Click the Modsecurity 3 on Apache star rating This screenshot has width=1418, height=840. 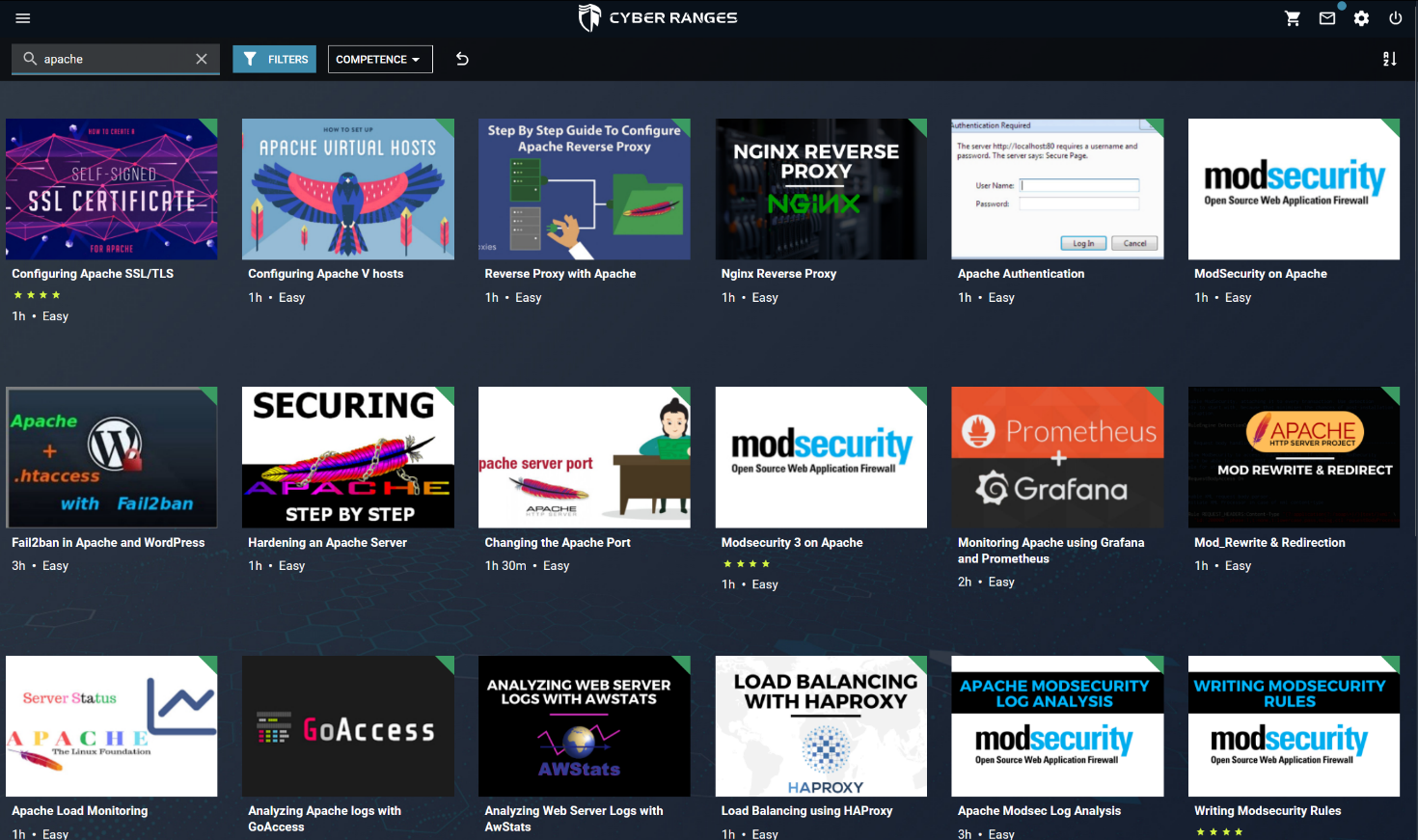746,564
